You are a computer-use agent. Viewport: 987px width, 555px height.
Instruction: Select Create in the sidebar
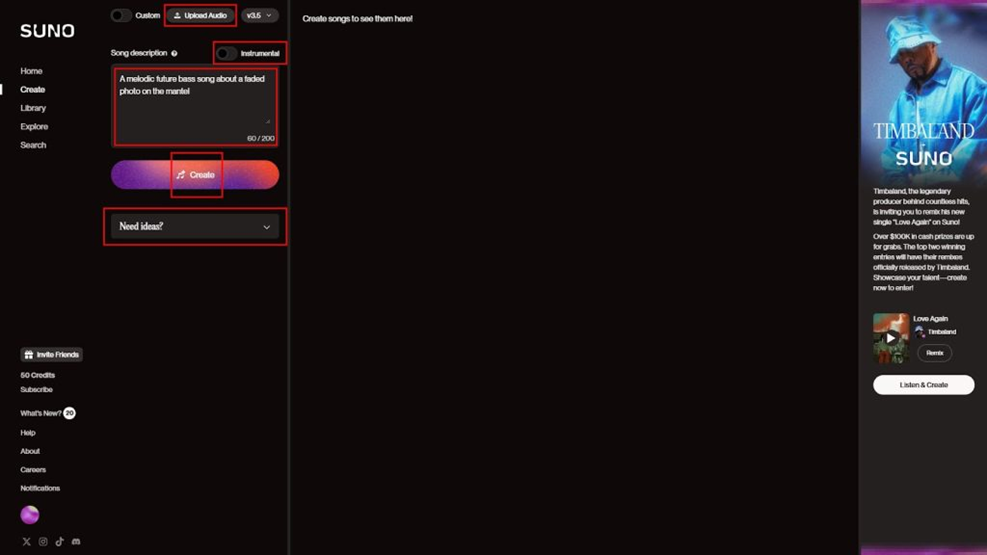coord(33,89)
